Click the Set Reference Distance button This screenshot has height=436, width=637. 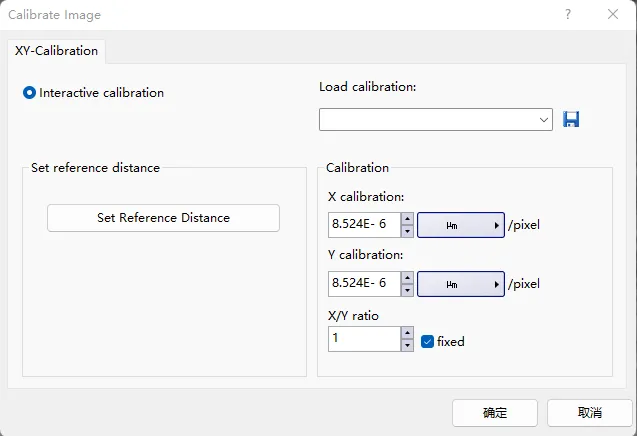pyautogui.click(x=163, y=218)
